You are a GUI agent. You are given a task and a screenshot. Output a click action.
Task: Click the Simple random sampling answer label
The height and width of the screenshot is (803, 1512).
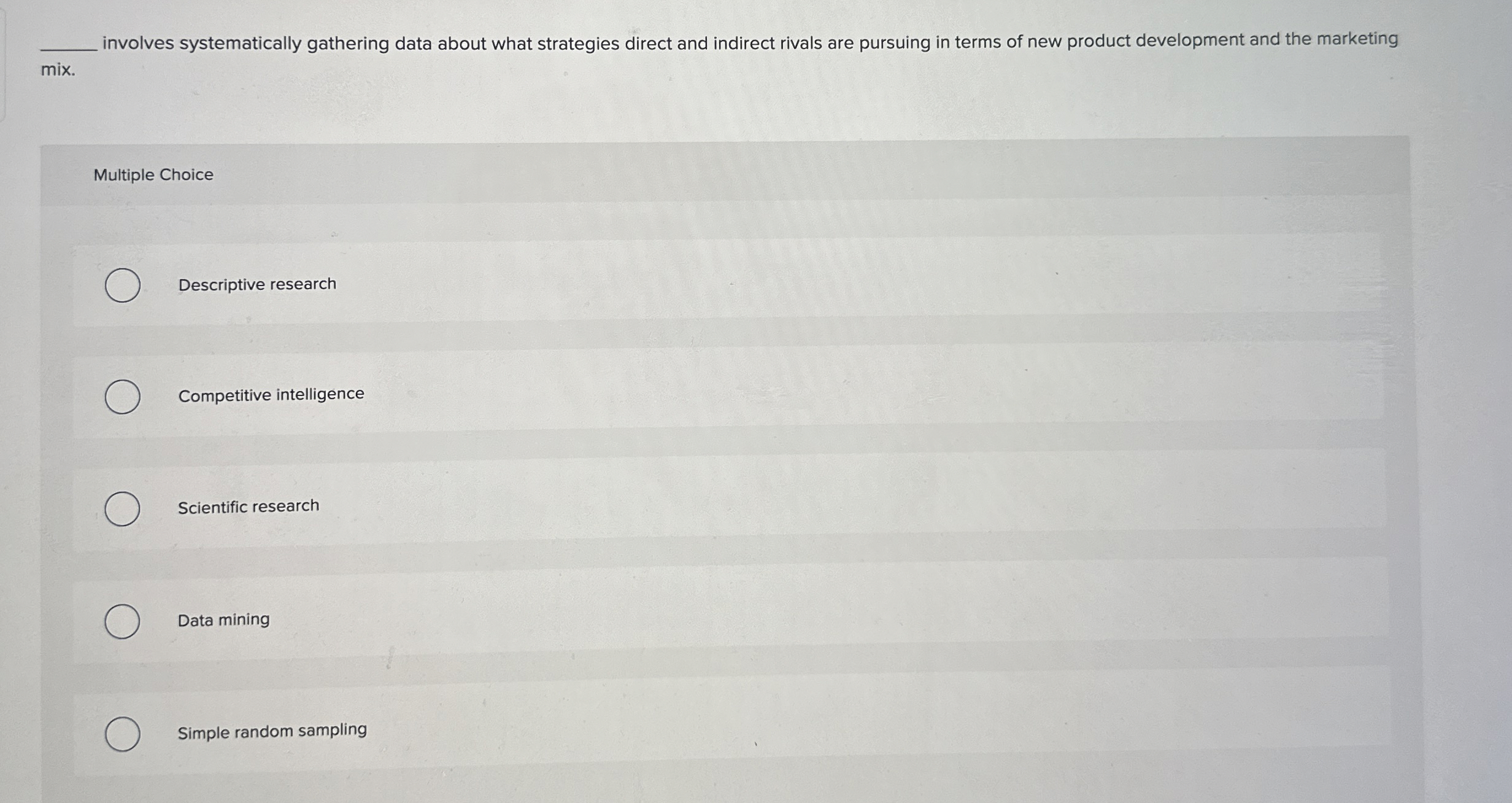(x=272, y=730)
